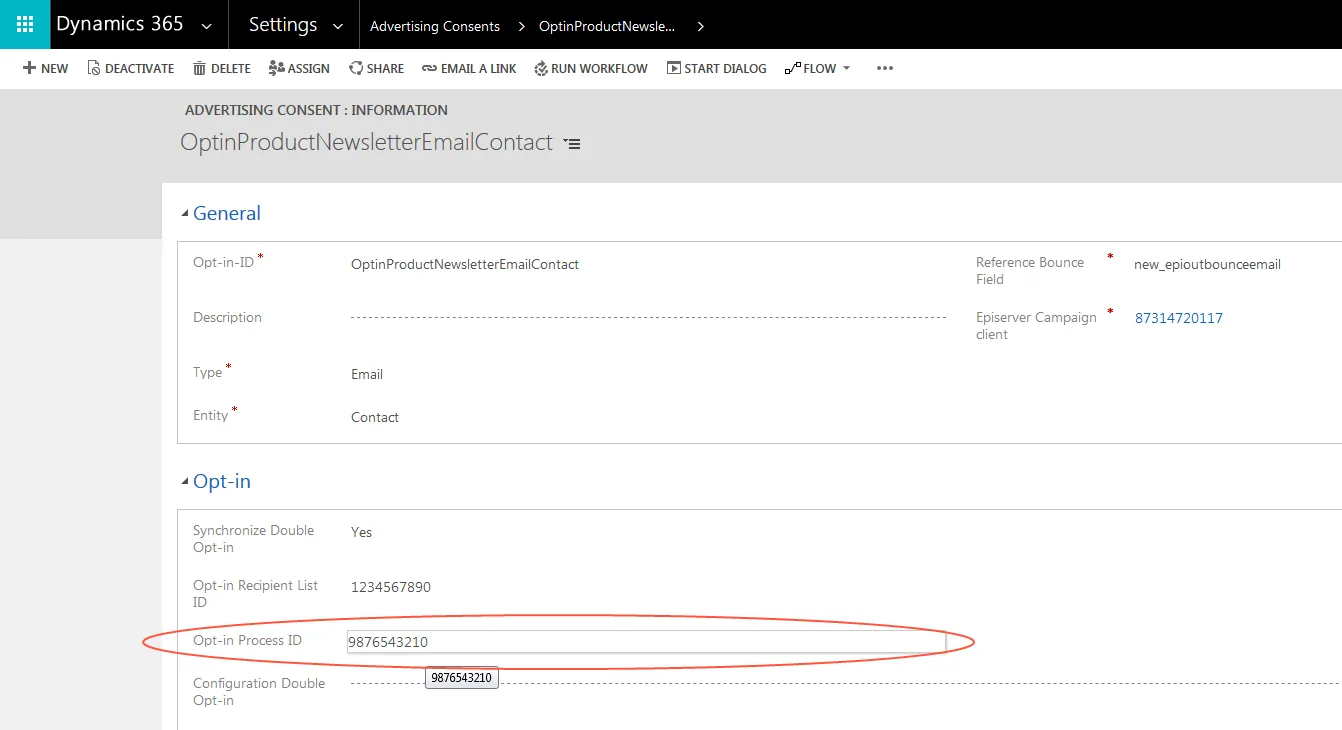Click the DELETE command label

231,69
